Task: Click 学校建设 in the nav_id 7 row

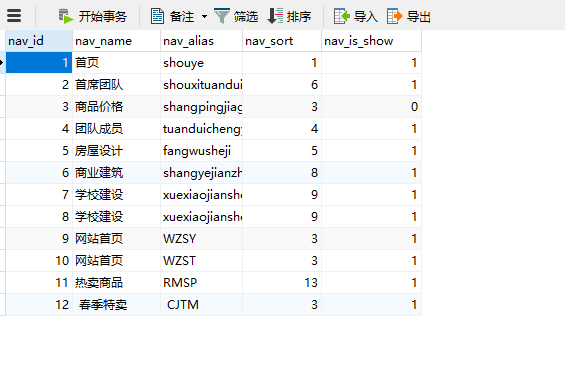Action: (116, 195)
